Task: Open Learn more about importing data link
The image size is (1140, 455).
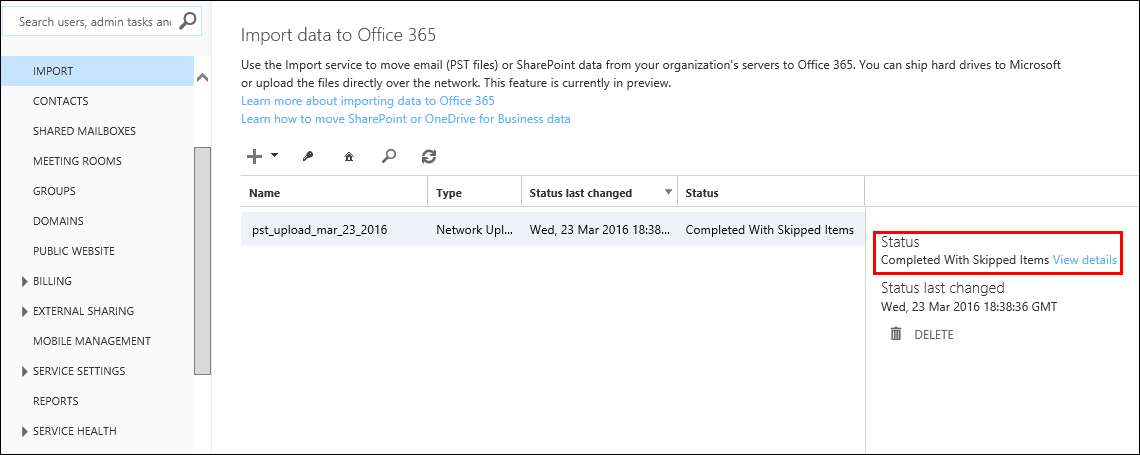Action: click(x=368, y=100)
